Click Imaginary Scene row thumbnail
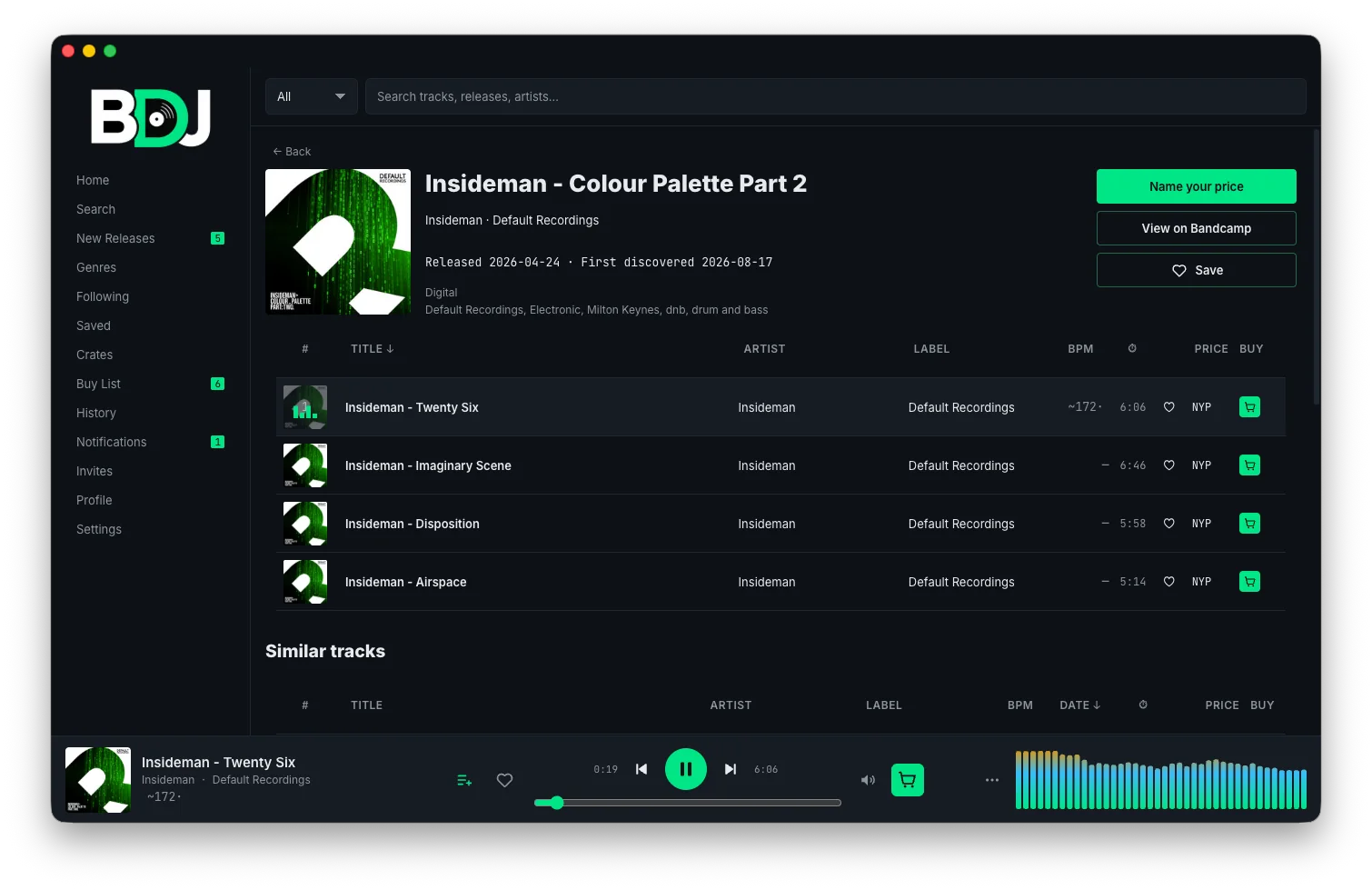 click(305, 465)
